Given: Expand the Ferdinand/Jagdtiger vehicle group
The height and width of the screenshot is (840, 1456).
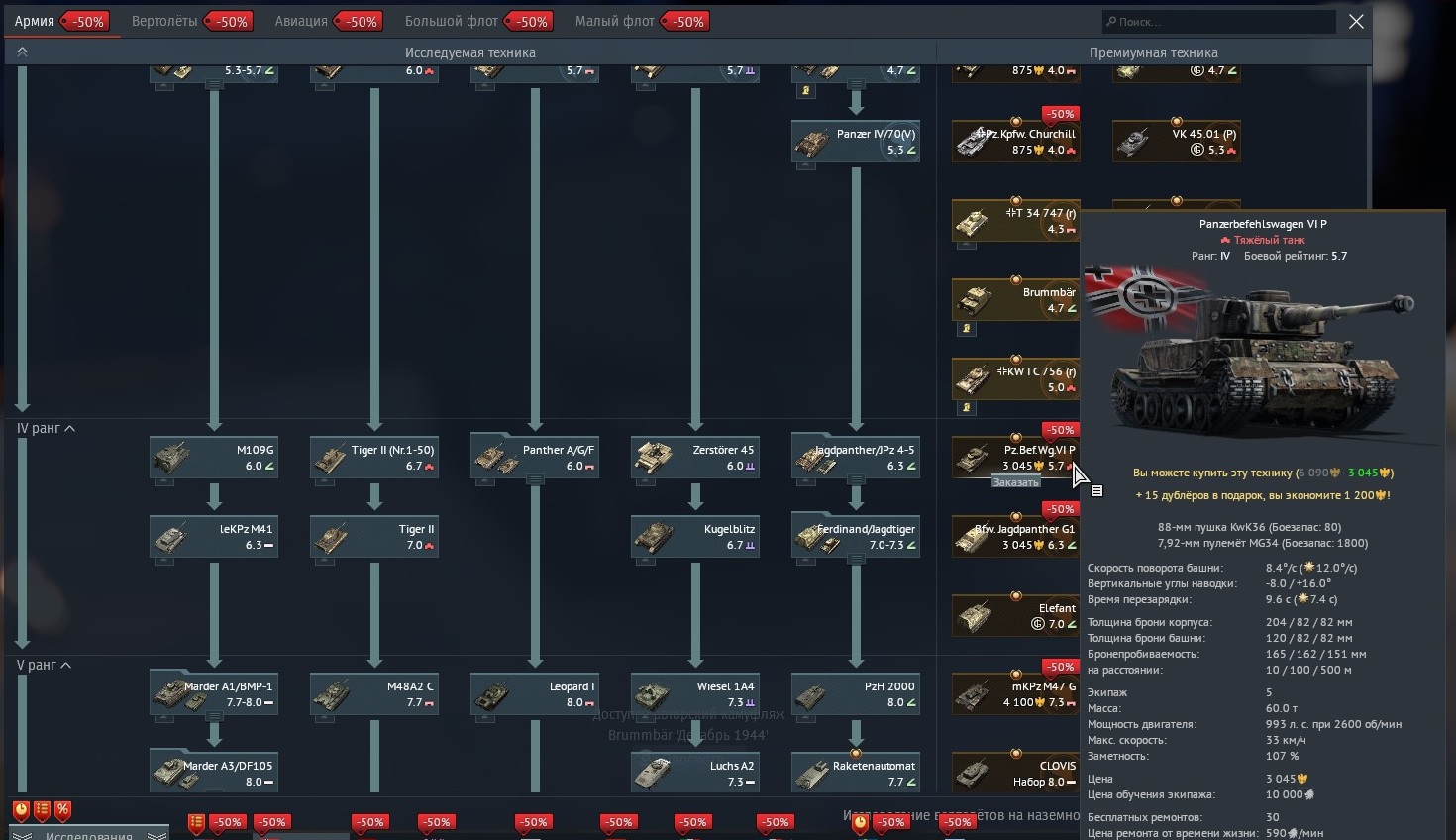Looking at the screenshot, I should click(856, 559).
